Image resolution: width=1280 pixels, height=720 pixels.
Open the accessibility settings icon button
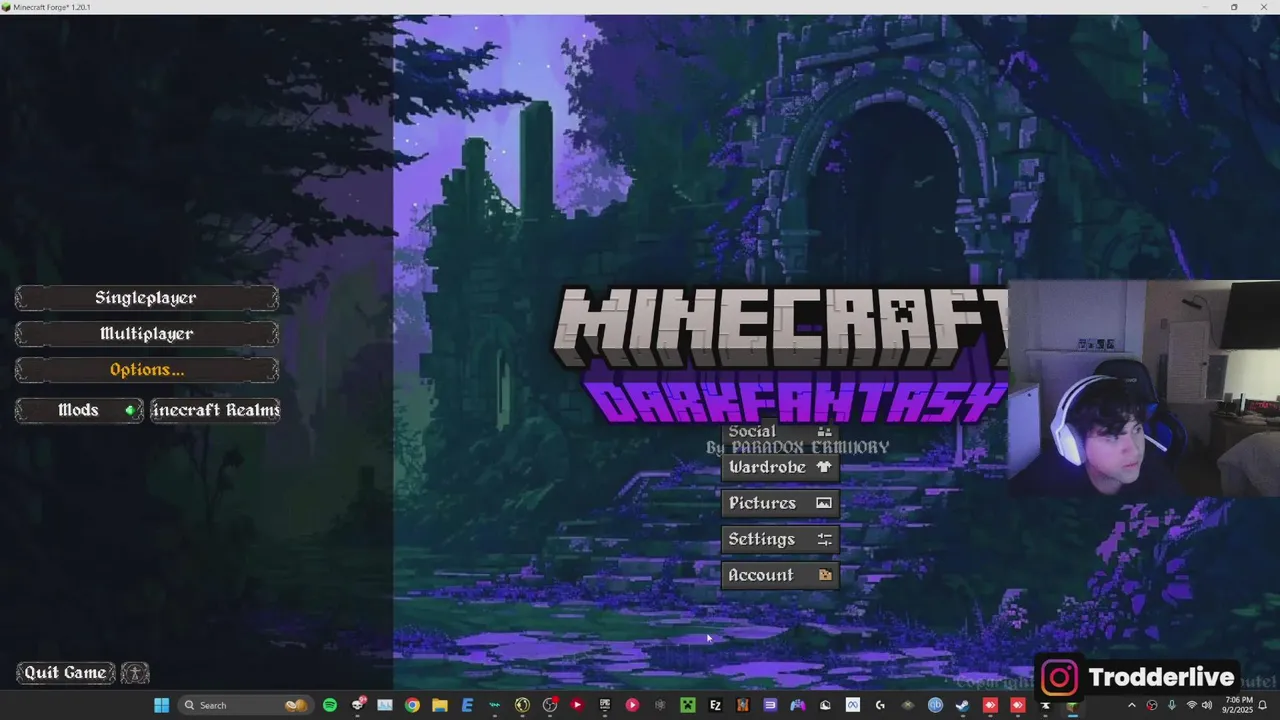pos(135,673)
